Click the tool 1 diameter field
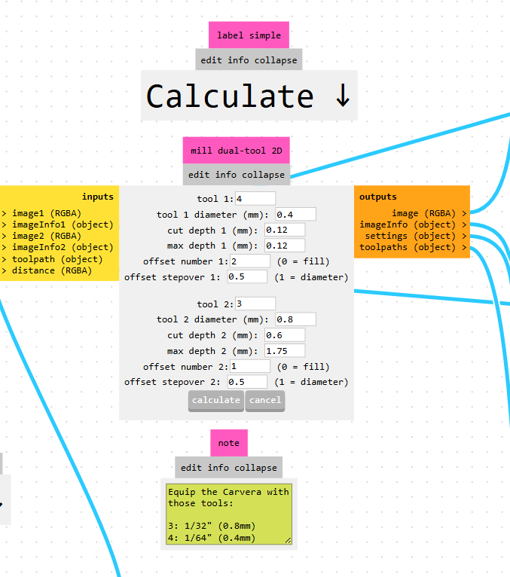Viewport: 510px width, 577px height. click(x=296, y=215)
